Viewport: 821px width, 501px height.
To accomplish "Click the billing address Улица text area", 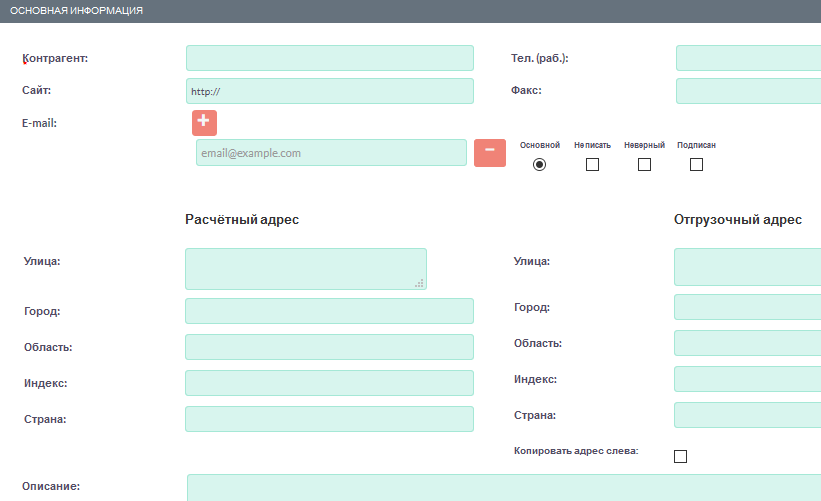I will click(305, 269).
